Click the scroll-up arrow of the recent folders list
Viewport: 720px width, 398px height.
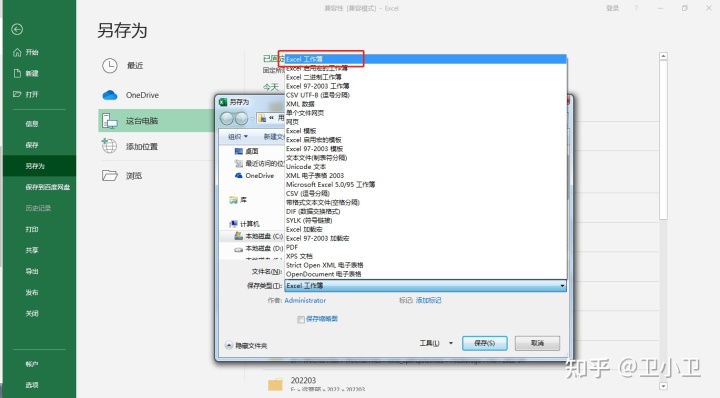663,56
